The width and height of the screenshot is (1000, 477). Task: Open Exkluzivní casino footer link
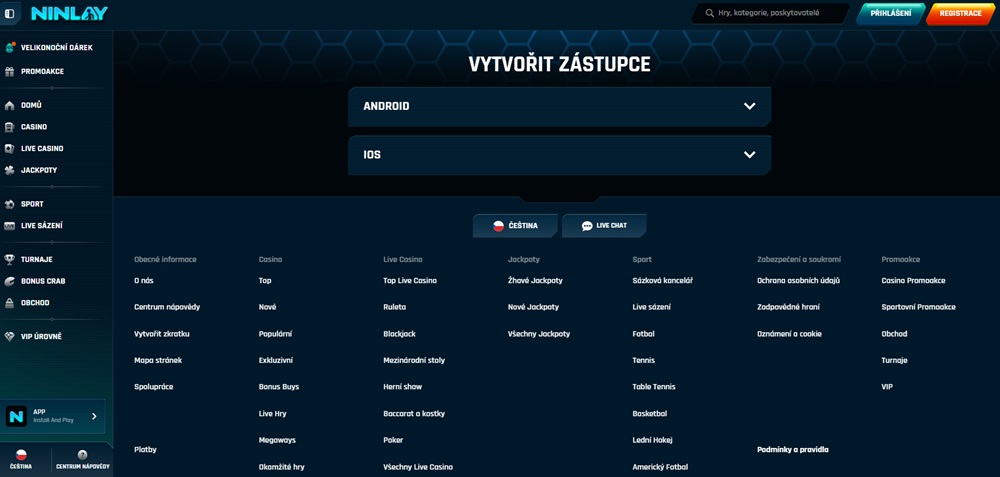(276, 360)
